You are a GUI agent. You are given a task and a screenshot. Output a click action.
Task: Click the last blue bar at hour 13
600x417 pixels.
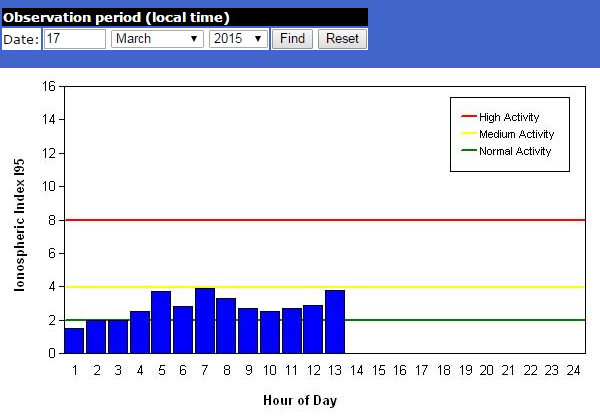click(x=335, y=322)
